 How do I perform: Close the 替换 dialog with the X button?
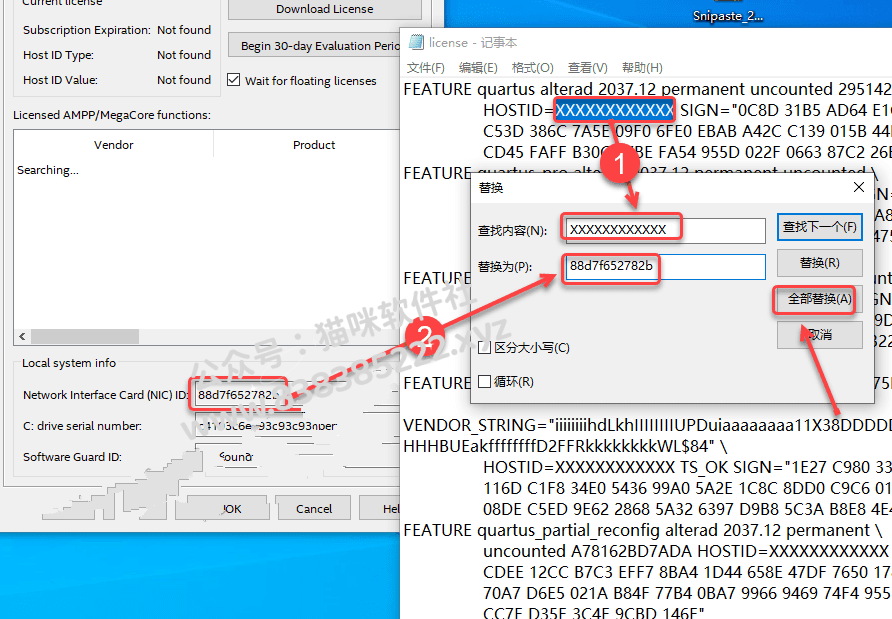859,187
